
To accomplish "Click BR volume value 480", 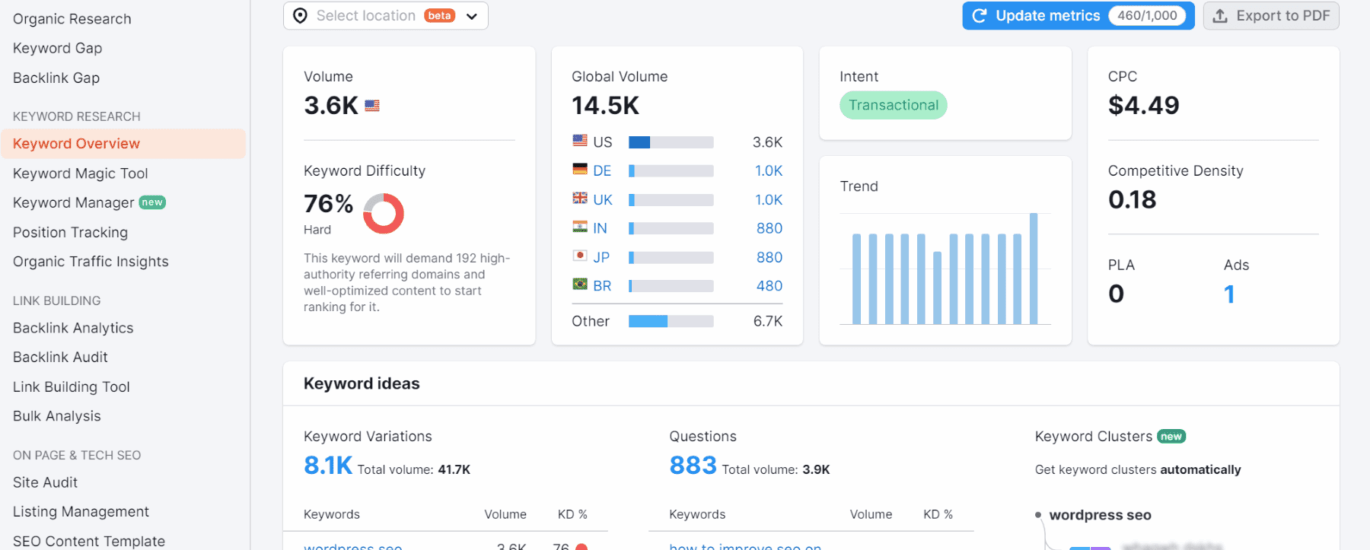I will coord(770,286).
